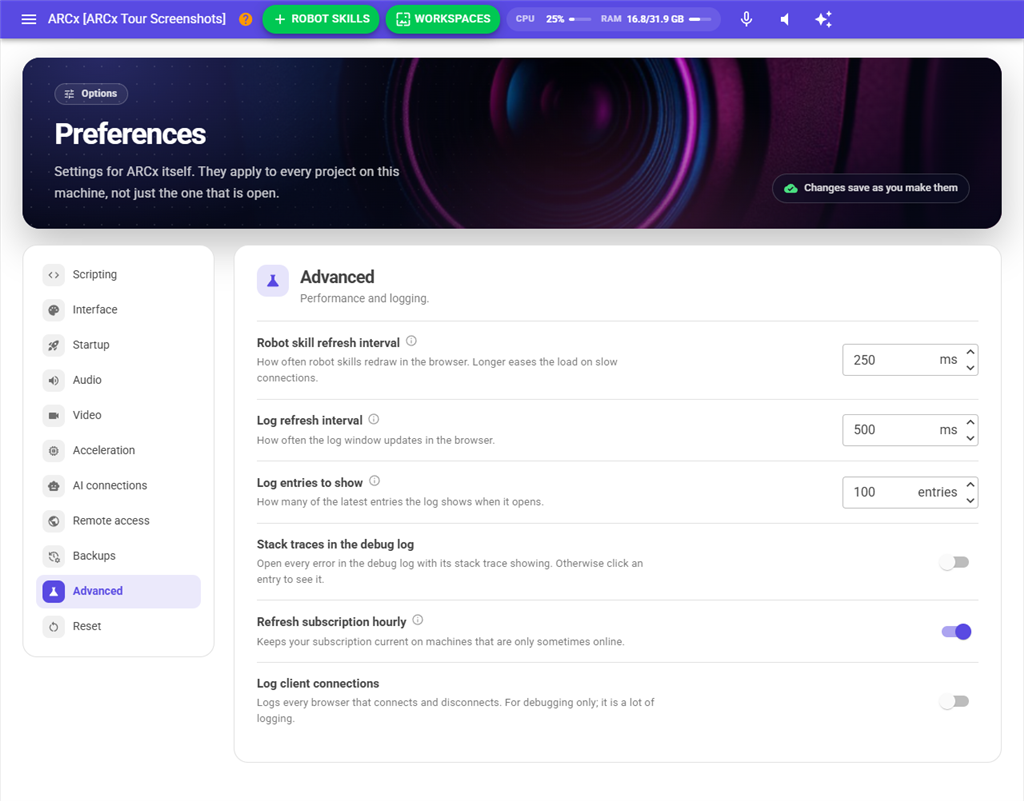
Task: Click the orange help question mark icon
Action: click(x=246, y=19)
